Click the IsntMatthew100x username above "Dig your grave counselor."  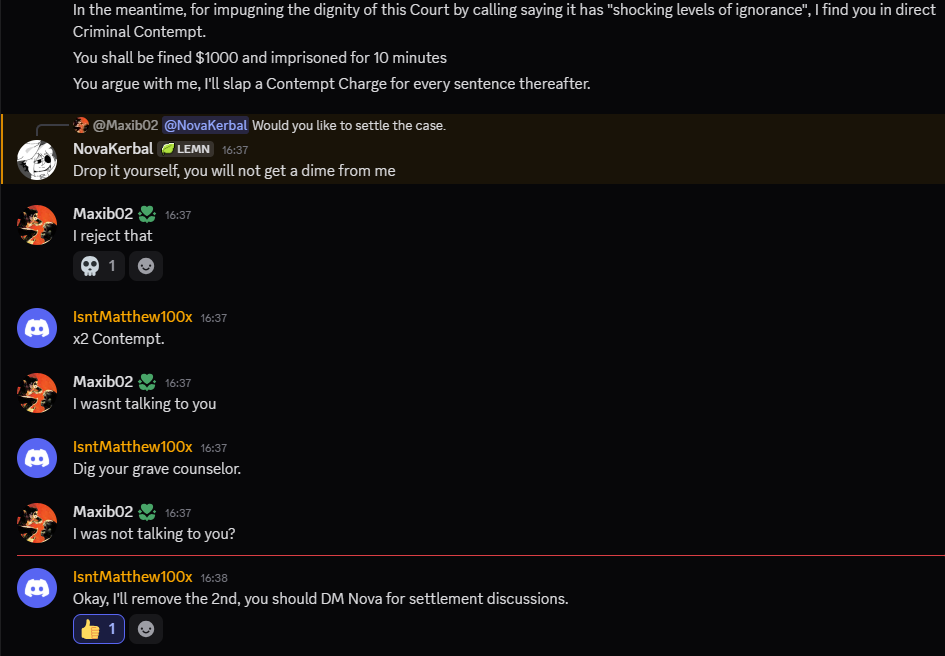(x=132, y=447)
